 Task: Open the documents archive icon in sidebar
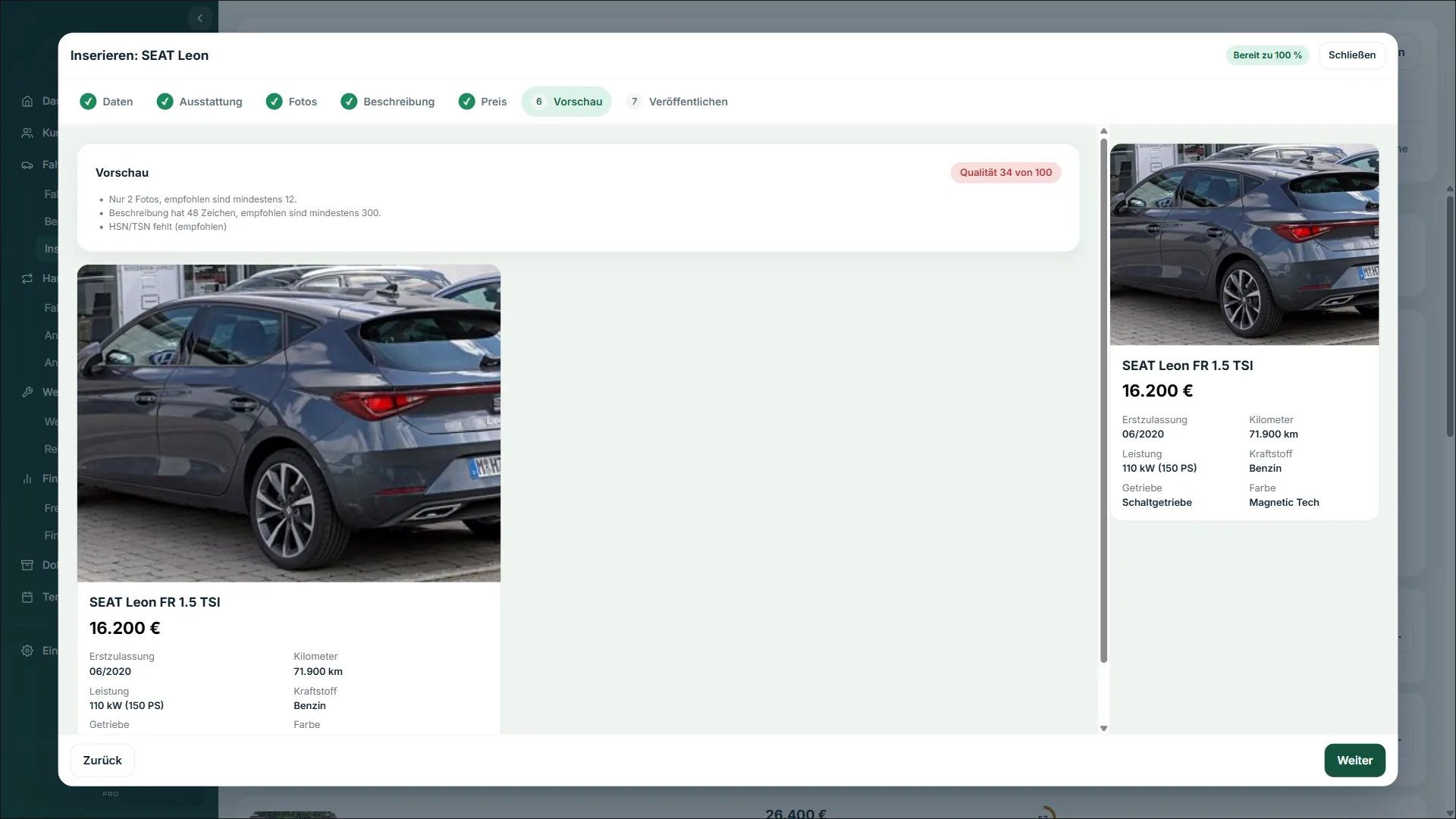pyautogui.click(x=27, y=565)
